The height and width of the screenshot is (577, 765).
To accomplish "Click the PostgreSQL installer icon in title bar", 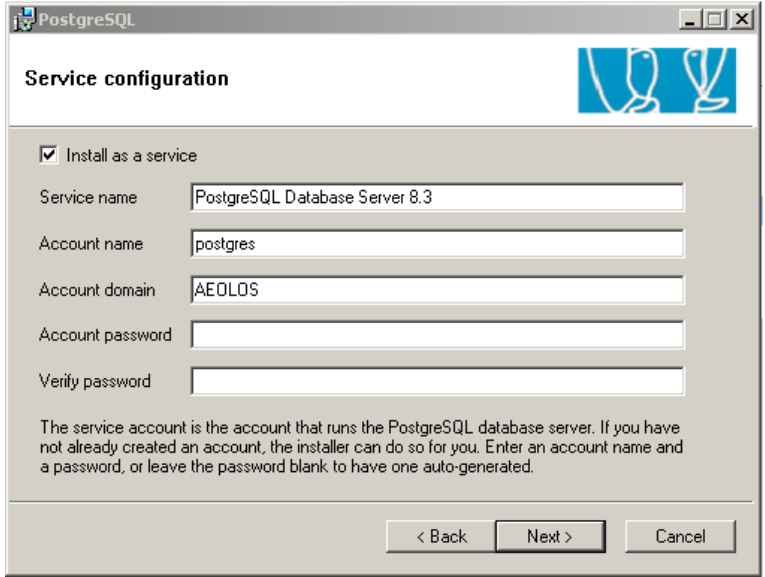I will tap(23, 20).
